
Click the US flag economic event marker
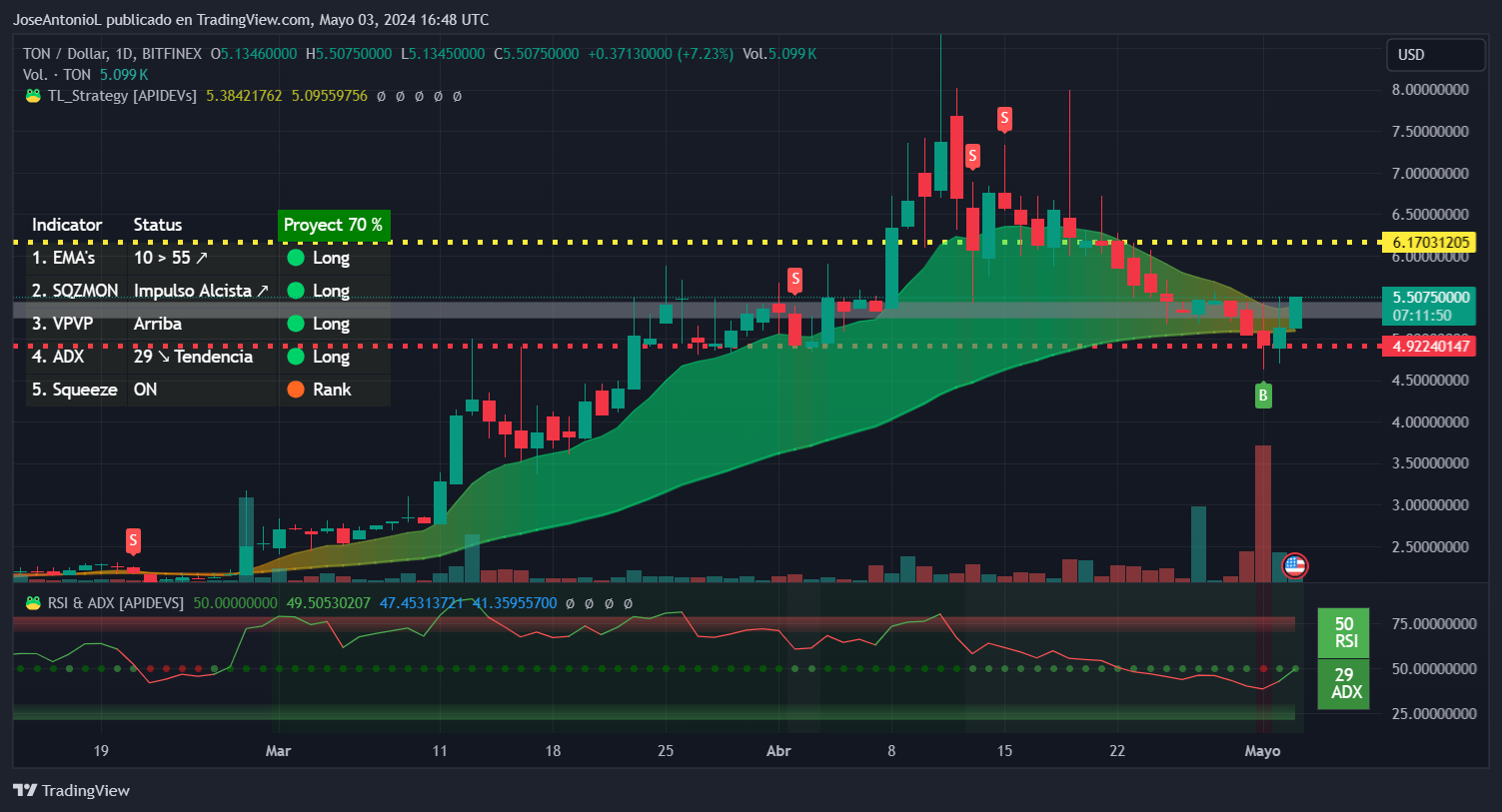tap(1294, 565)
